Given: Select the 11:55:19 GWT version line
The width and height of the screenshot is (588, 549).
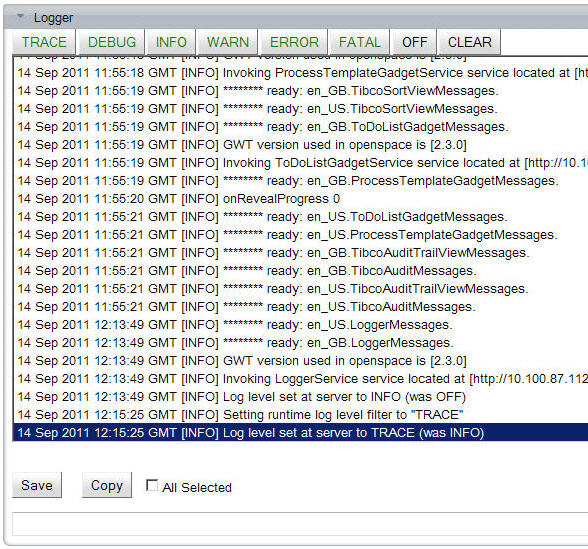Looking at the screenshot, I should [x=301, y=145].
